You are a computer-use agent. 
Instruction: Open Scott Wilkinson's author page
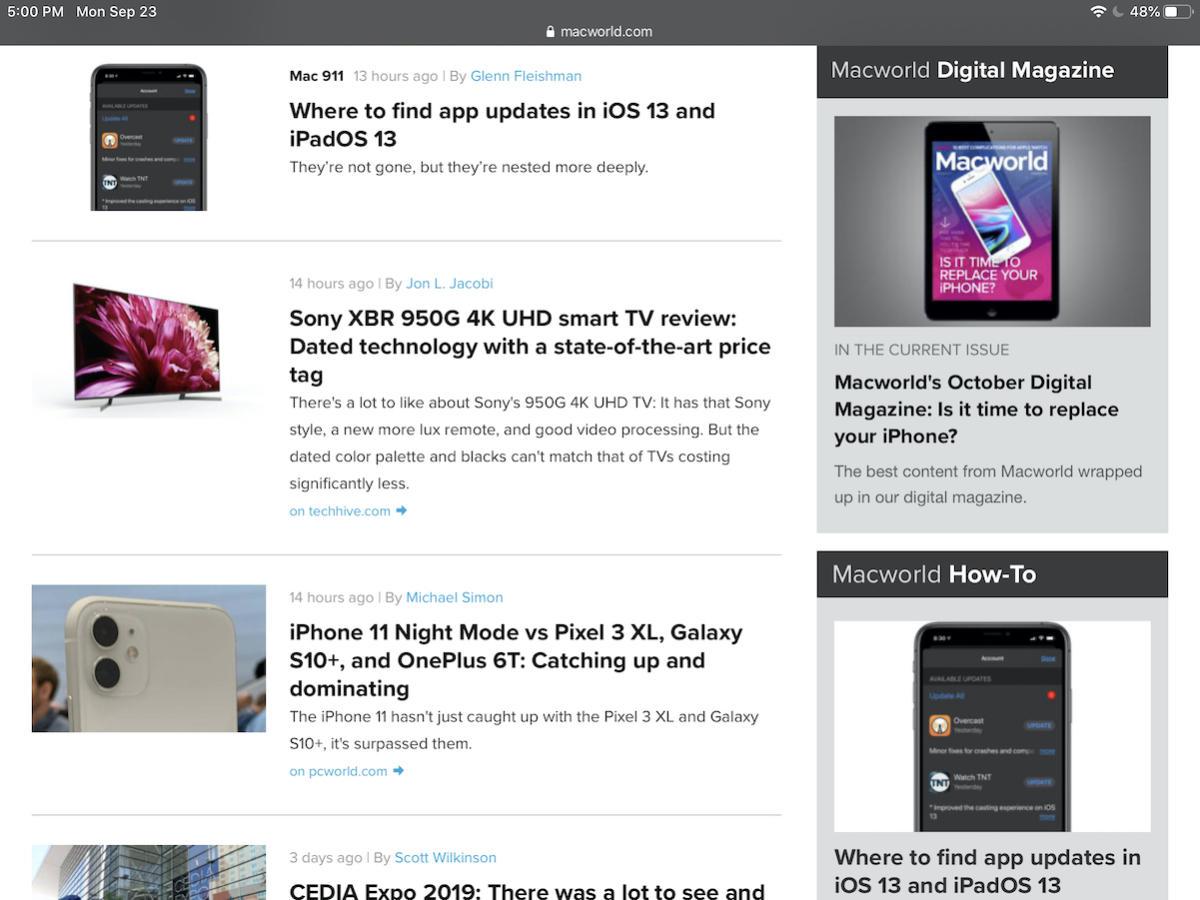[x=445, y=858]
